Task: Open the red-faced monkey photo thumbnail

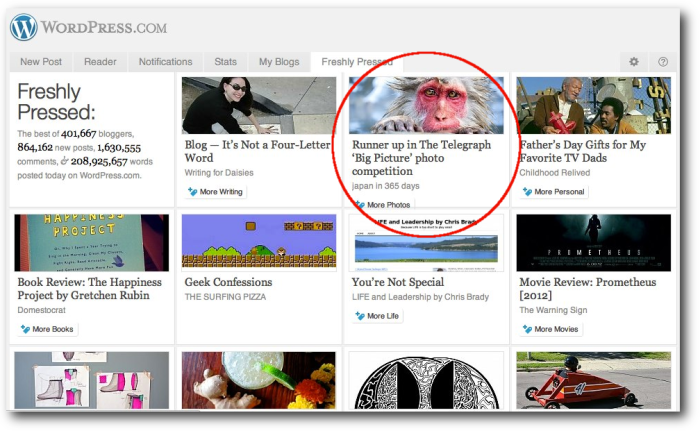Action: [426, 105]
